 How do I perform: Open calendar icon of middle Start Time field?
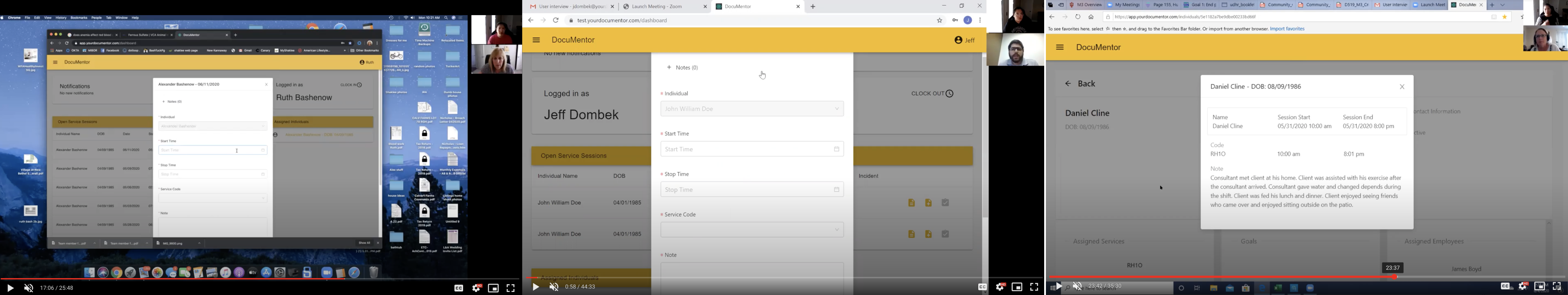click(836, 149)
